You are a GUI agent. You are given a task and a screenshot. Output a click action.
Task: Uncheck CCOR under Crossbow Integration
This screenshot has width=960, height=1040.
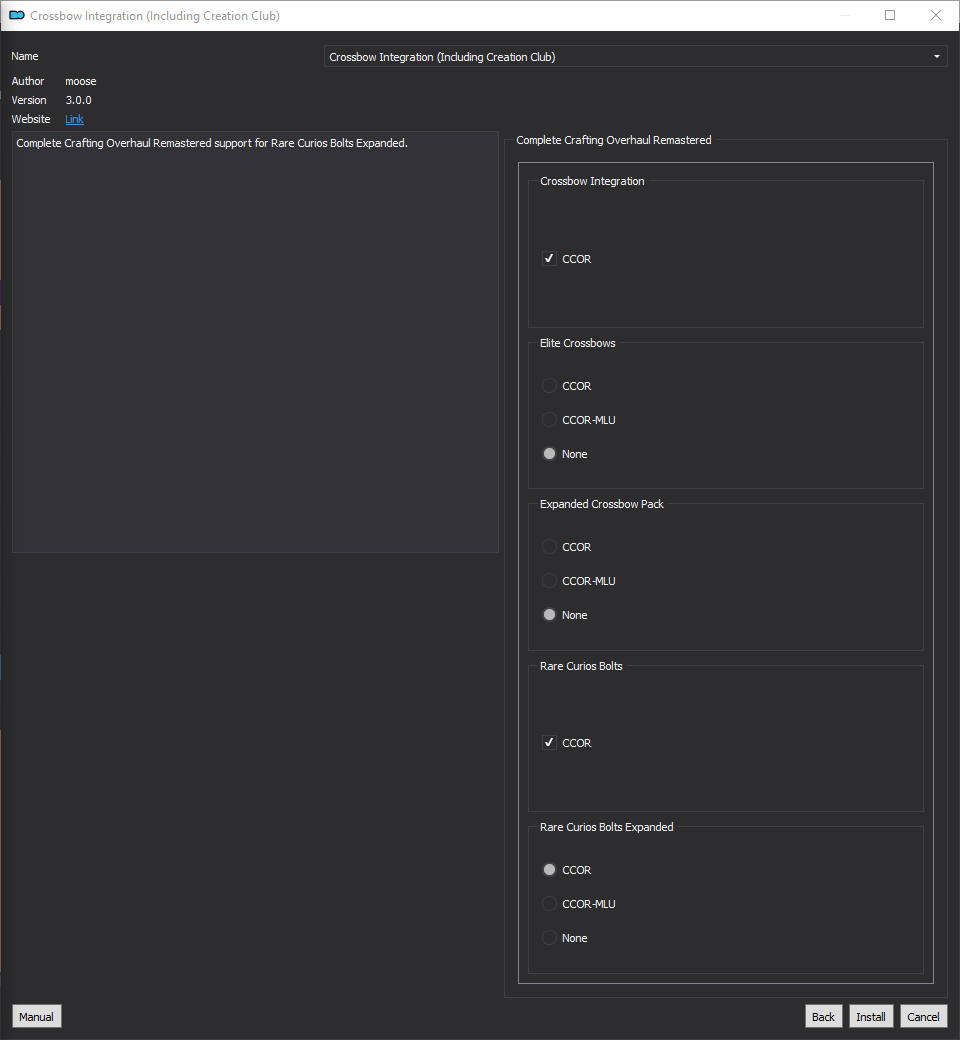click(x=549, y=259)
